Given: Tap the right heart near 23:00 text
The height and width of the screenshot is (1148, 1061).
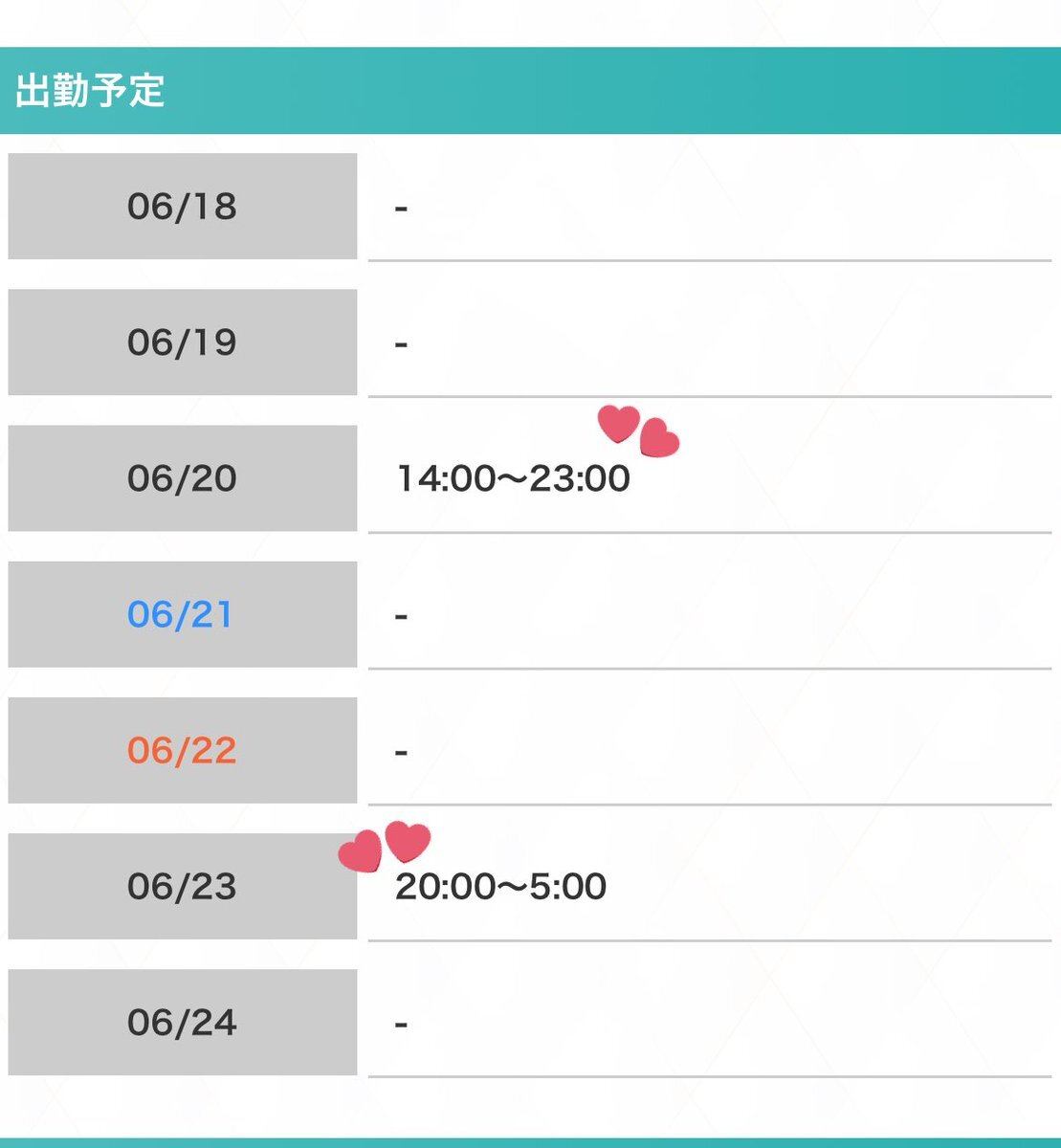Looking at the screenshot, I should [659, 439].
